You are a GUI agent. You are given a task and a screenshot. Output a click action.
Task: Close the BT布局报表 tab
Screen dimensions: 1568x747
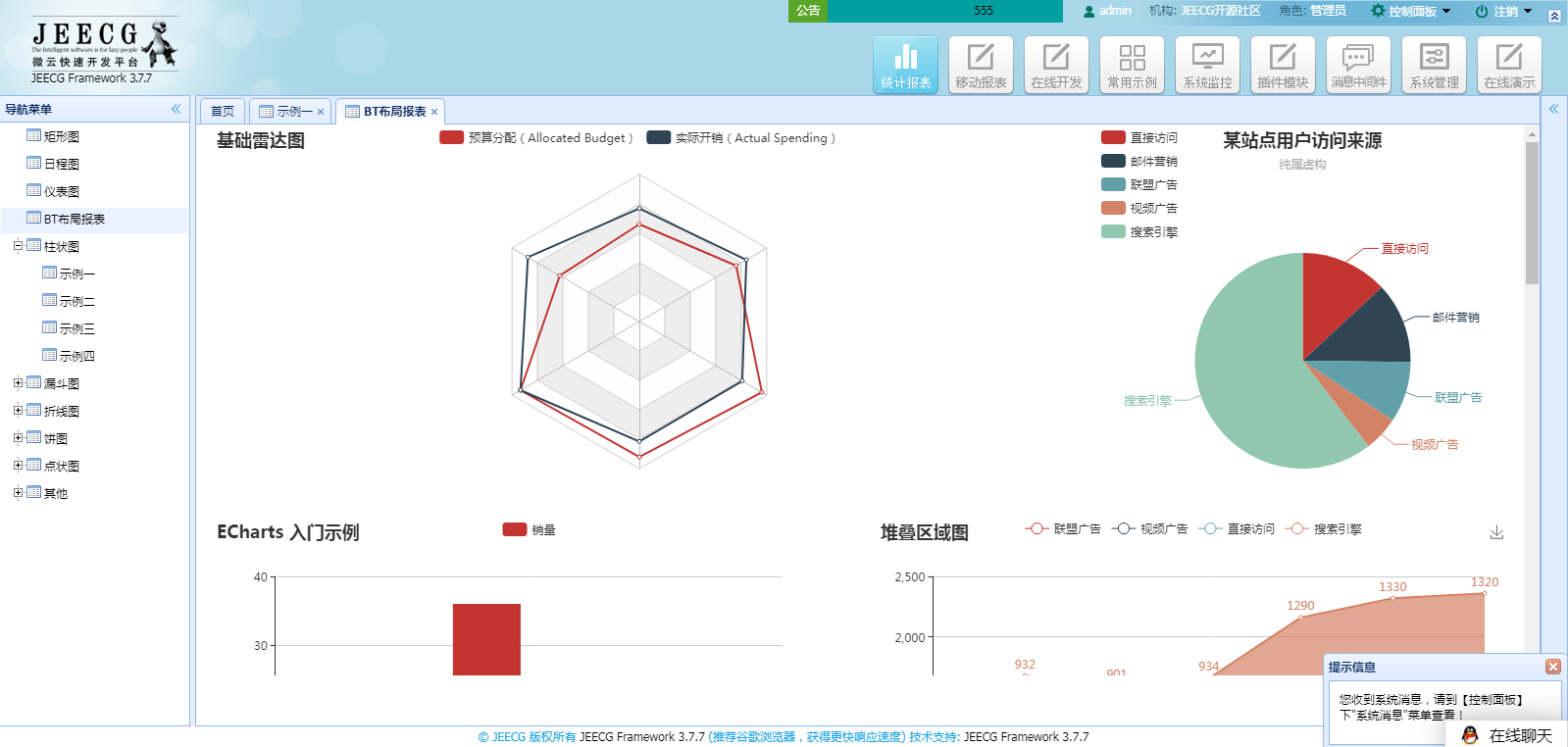pos(434,112)
